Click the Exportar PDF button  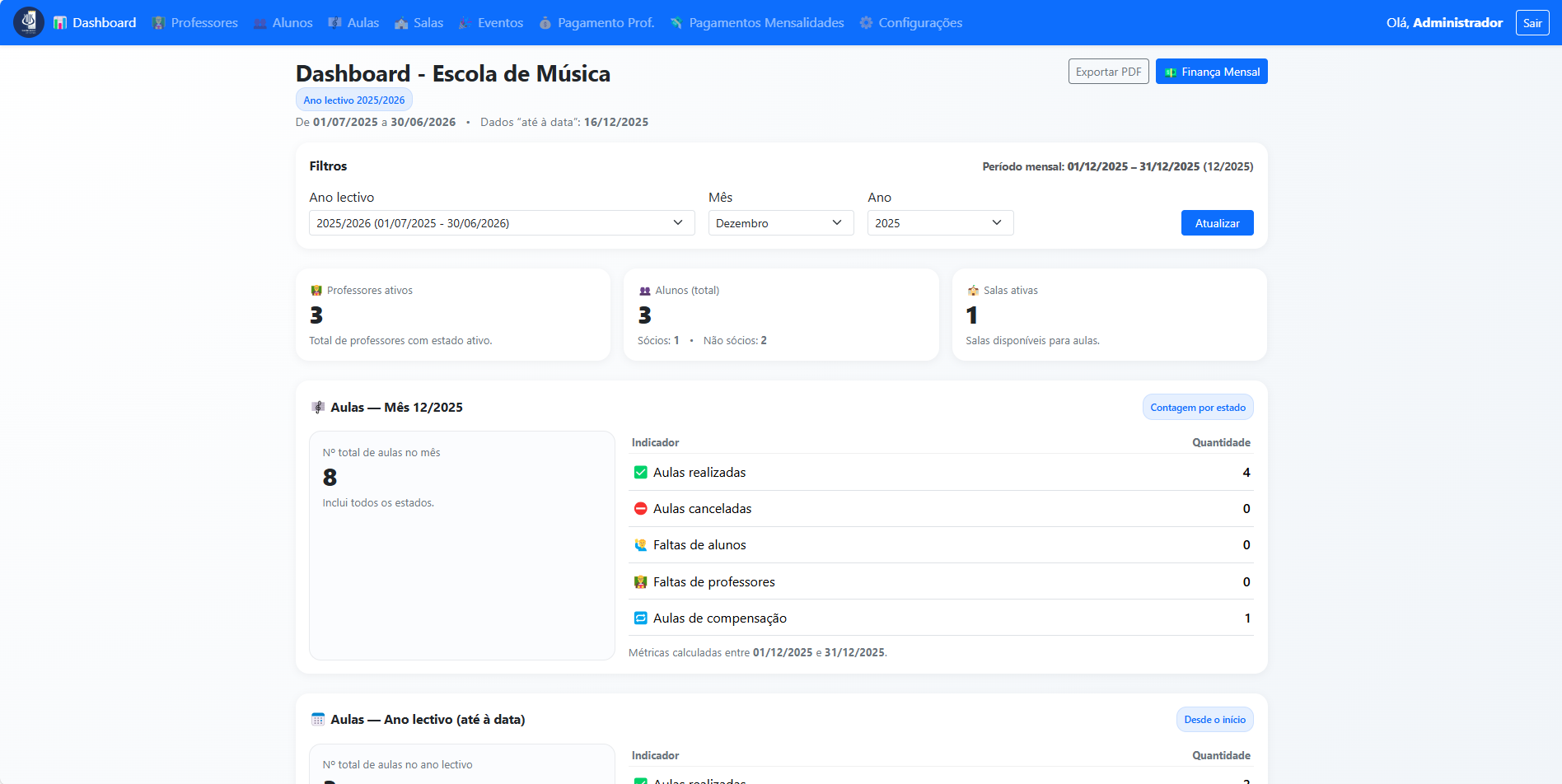1108,72
